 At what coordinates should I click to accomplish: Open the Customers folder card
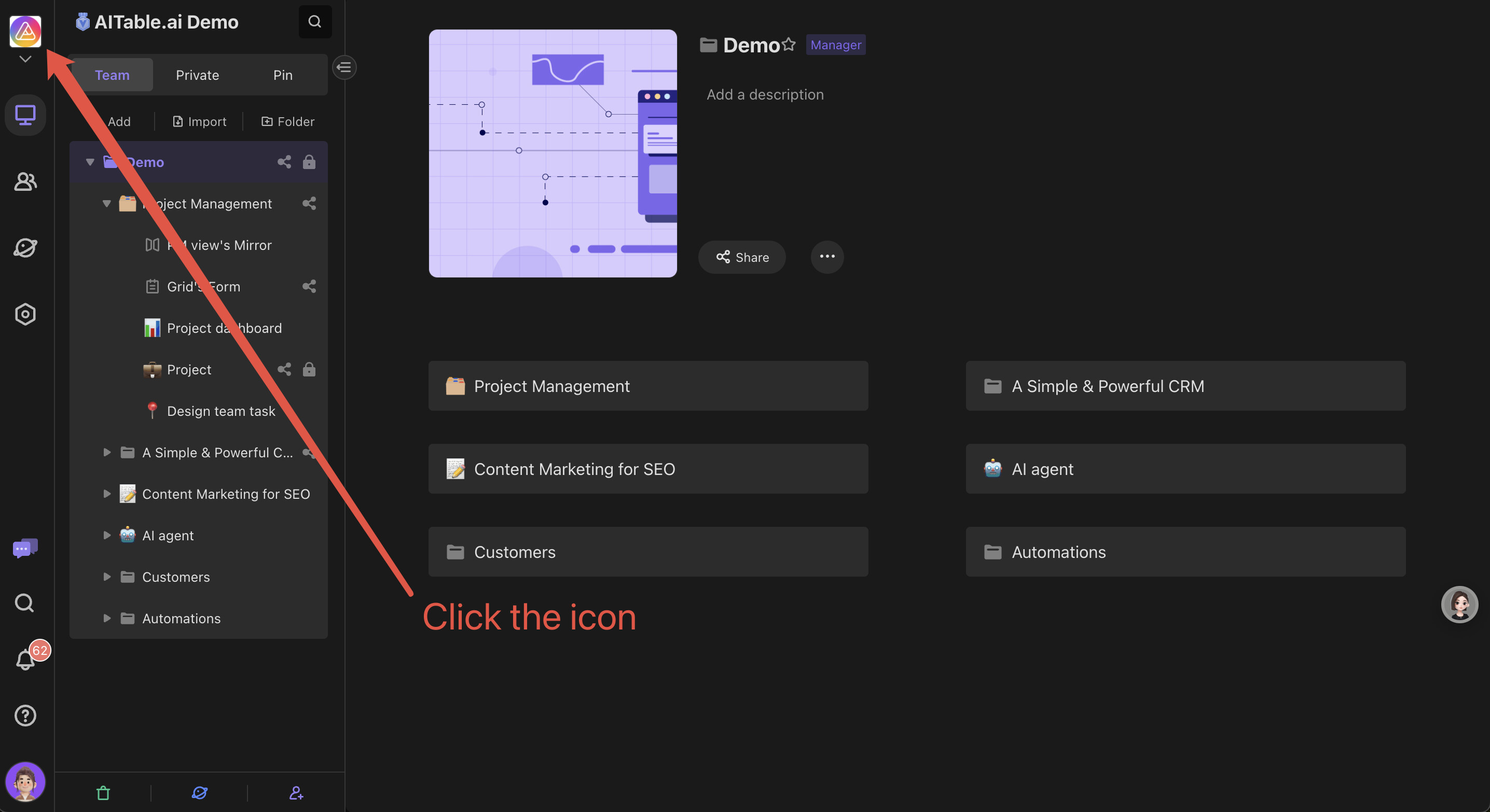pyautogui.click(x=648, y=551)
